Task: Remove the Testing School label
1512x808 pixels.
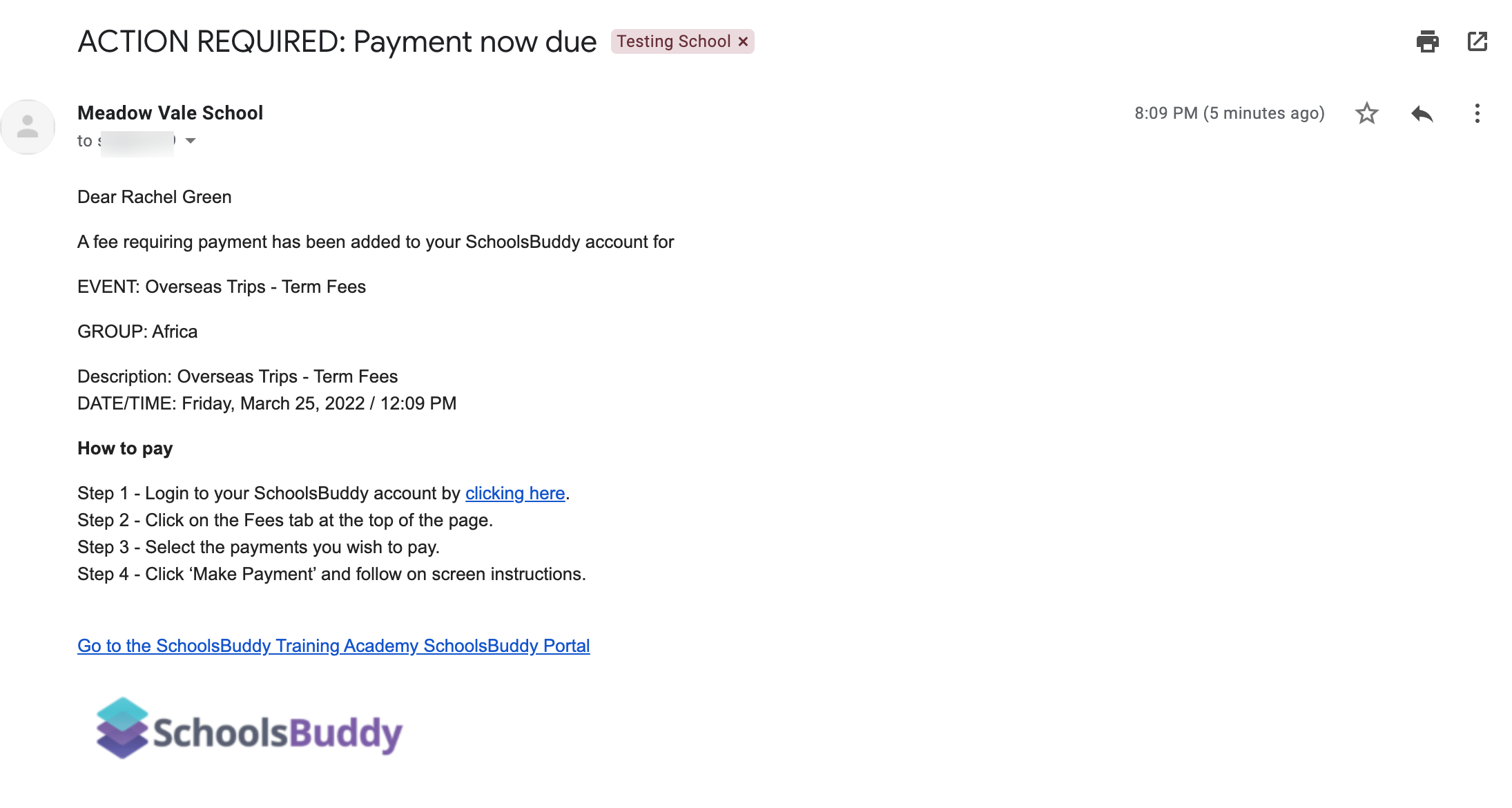Action: [x=743, y=41]
